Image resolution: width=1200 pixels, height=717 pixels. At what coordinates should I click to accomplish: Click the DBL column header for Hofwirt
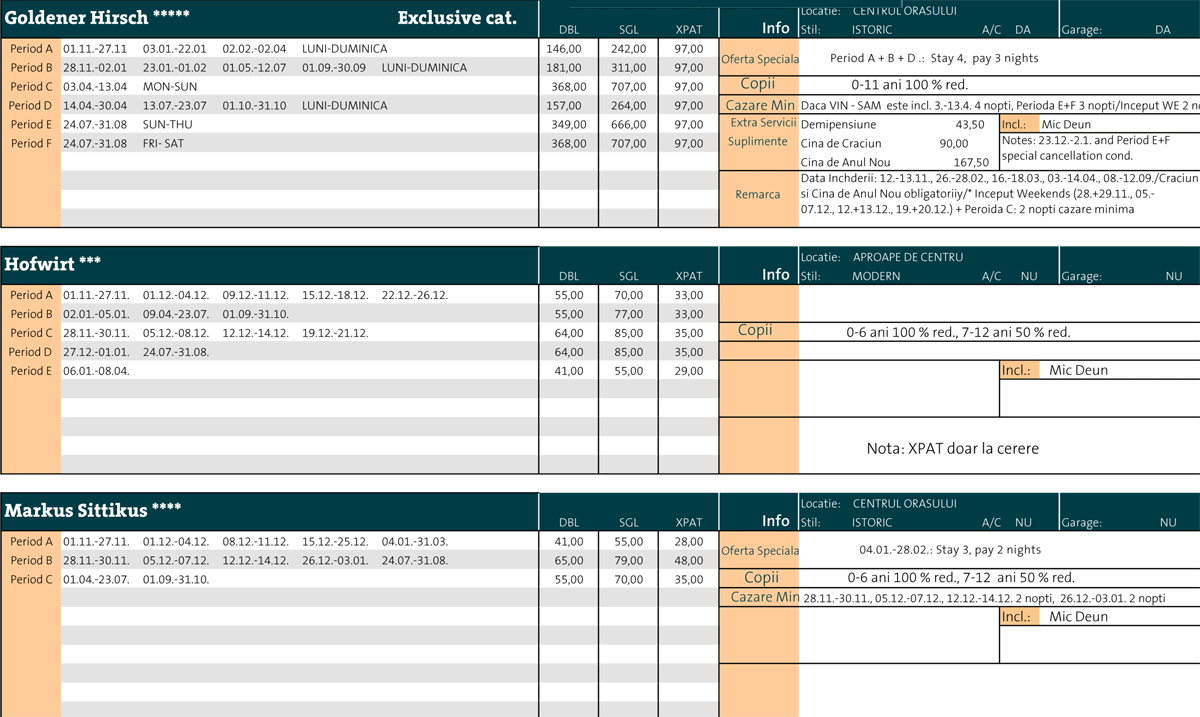point(568,276)
